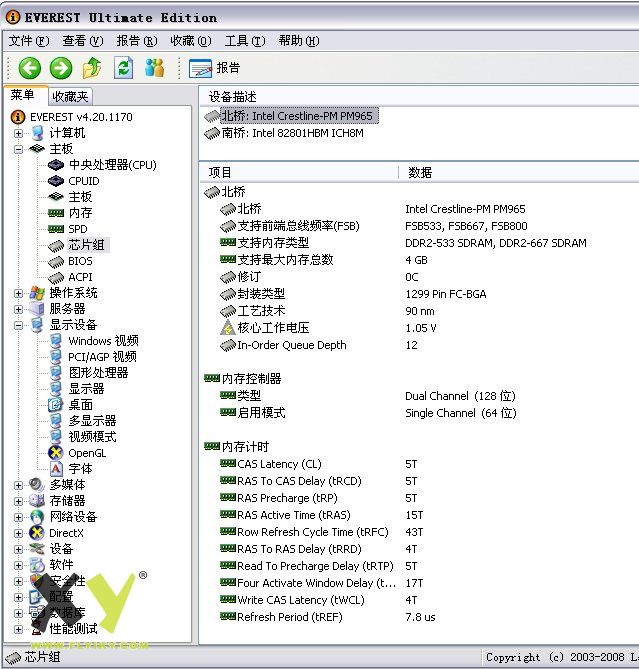
Task: Click the 设备描述 header
Action: point(232,97)
